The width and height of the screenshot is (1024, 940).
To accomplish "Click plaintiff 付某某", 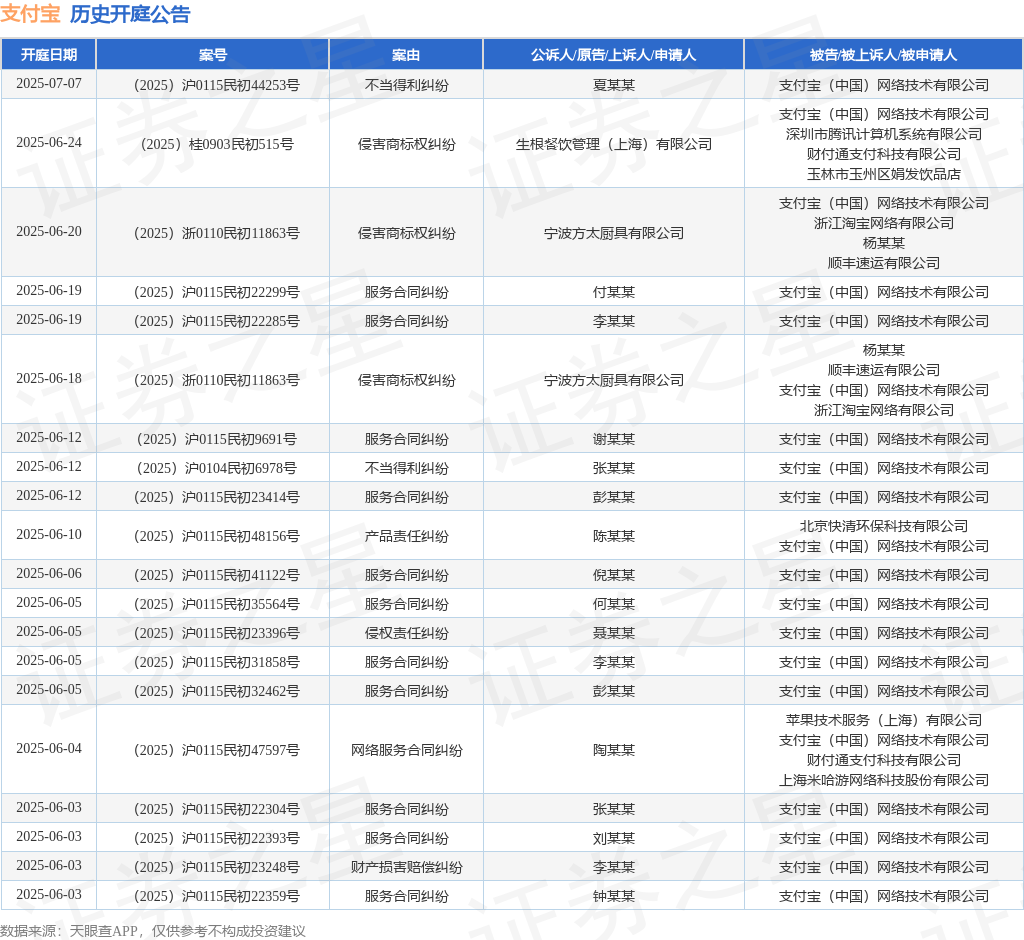I will pyautogui.click(x=614, y=292).
